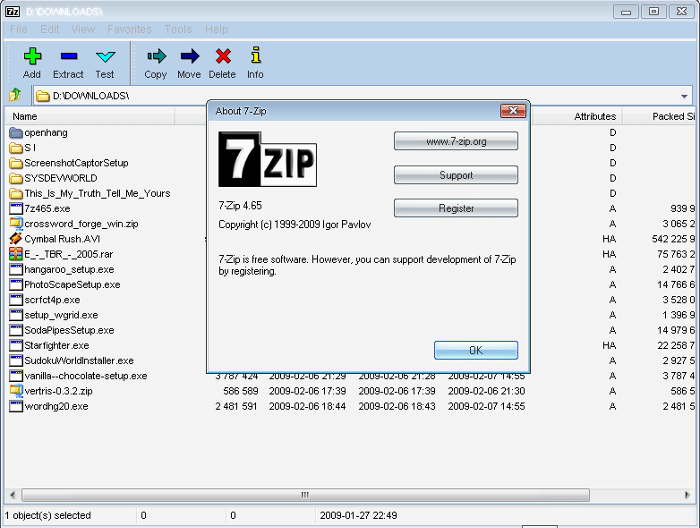Click the blue Extract toolbar icon
Screen dimensions: 700x528
[68, 57]
